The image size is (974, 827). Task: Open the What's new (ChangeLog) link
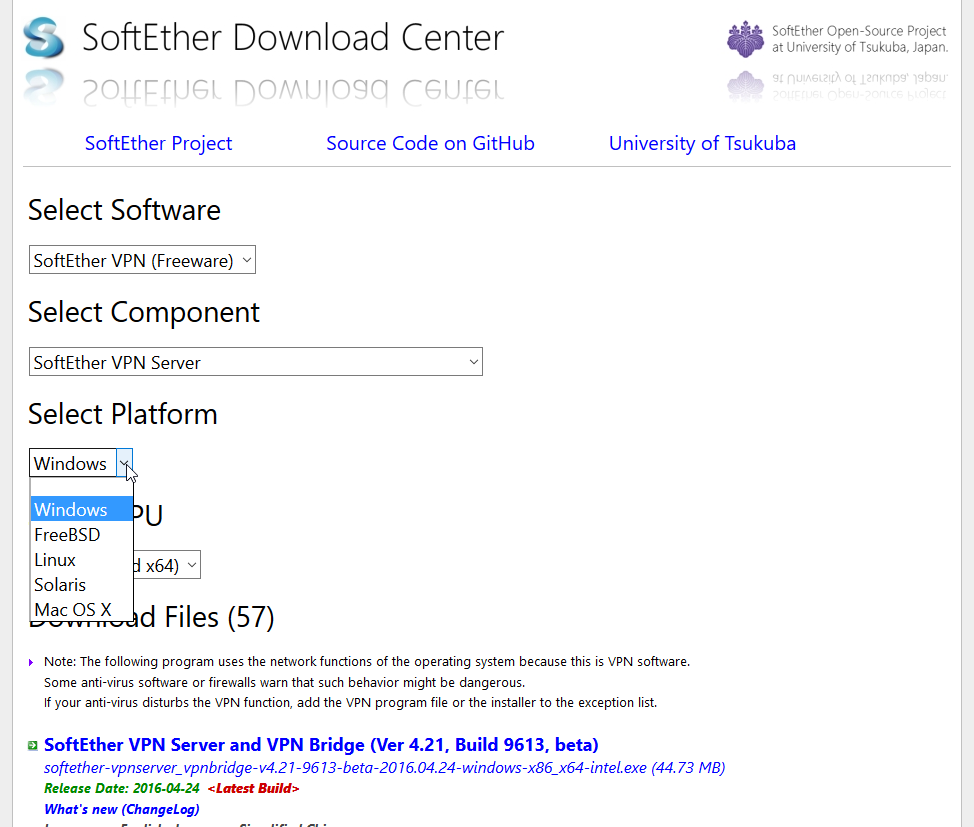[x=122, y=809]
